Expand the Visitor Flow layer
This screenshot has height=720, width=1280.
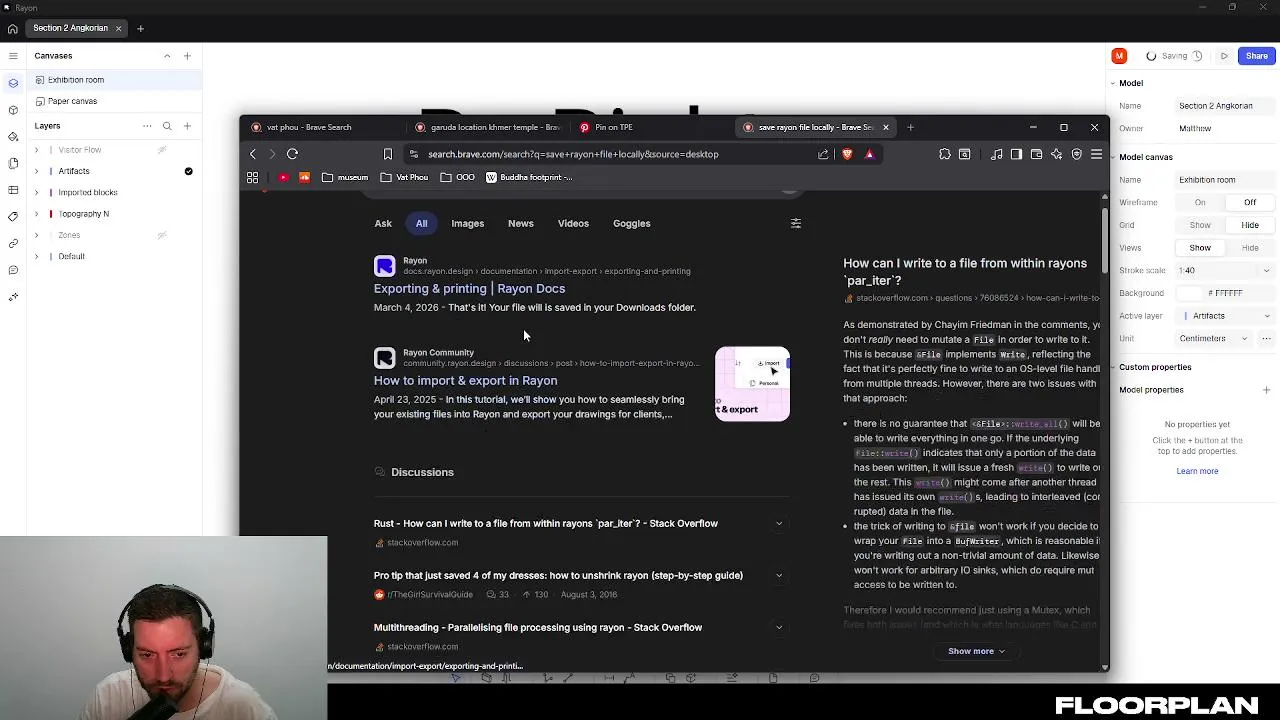coord(37,150)
